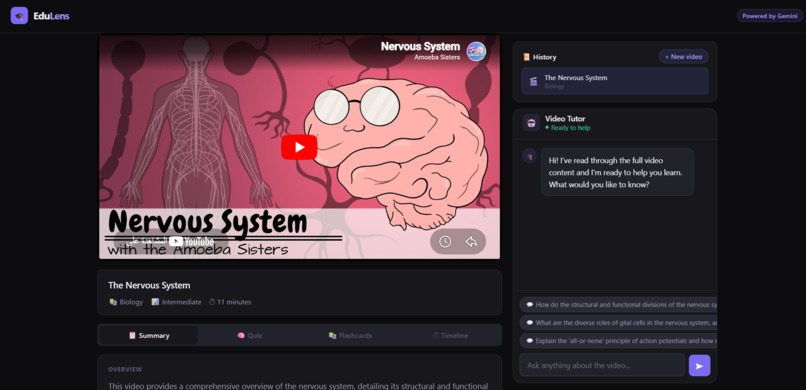Click the EduLens brand name
The image size is (806, 390).
(51, 16)
